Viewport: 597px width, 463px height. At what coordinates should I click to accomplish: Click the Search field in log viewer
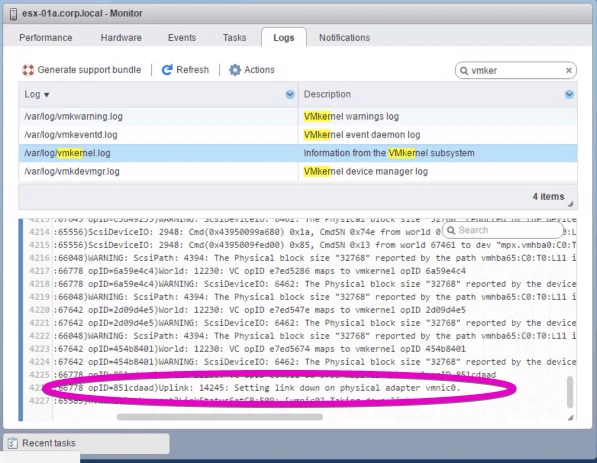pos(503,230)
